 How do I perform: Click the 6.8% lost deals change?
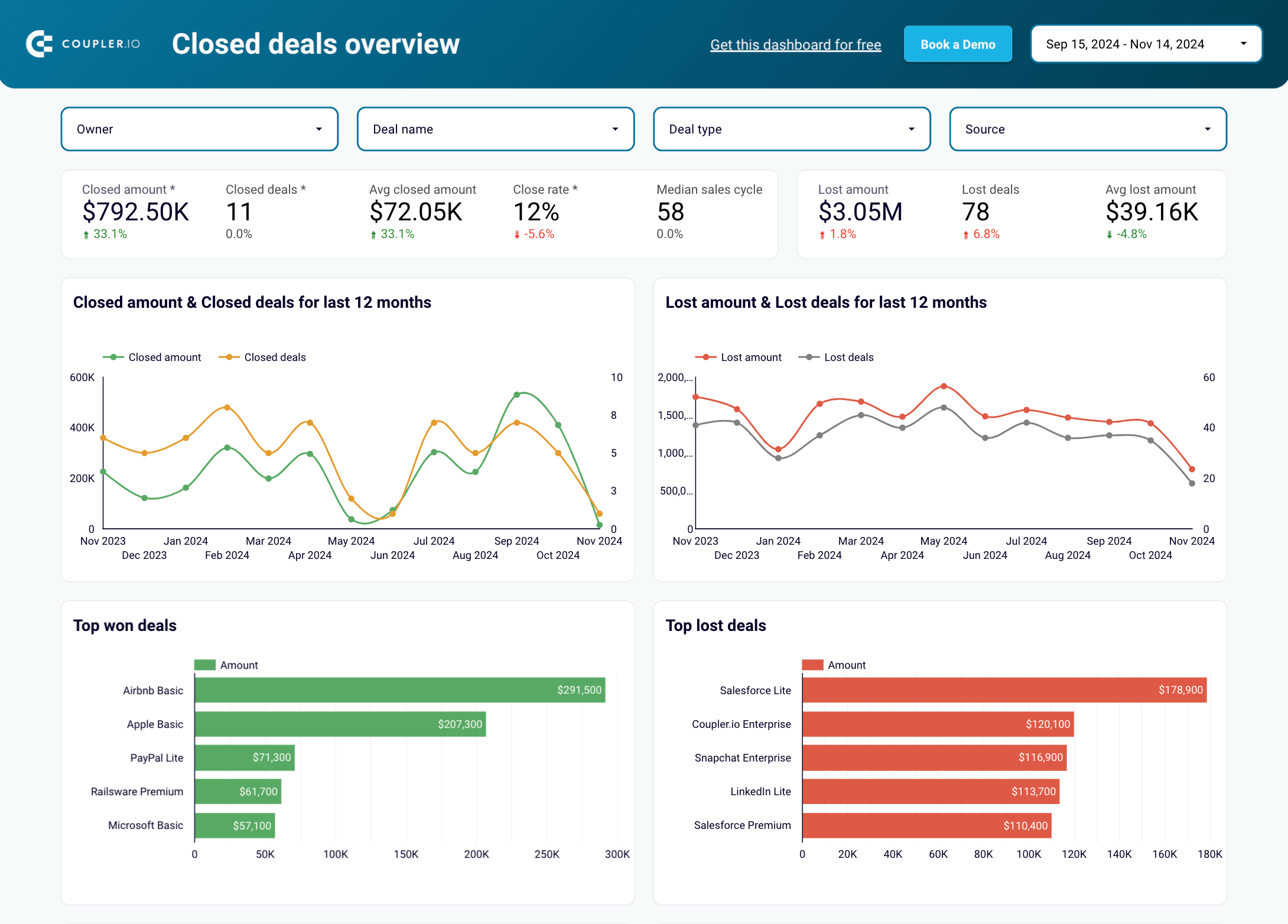981,234
